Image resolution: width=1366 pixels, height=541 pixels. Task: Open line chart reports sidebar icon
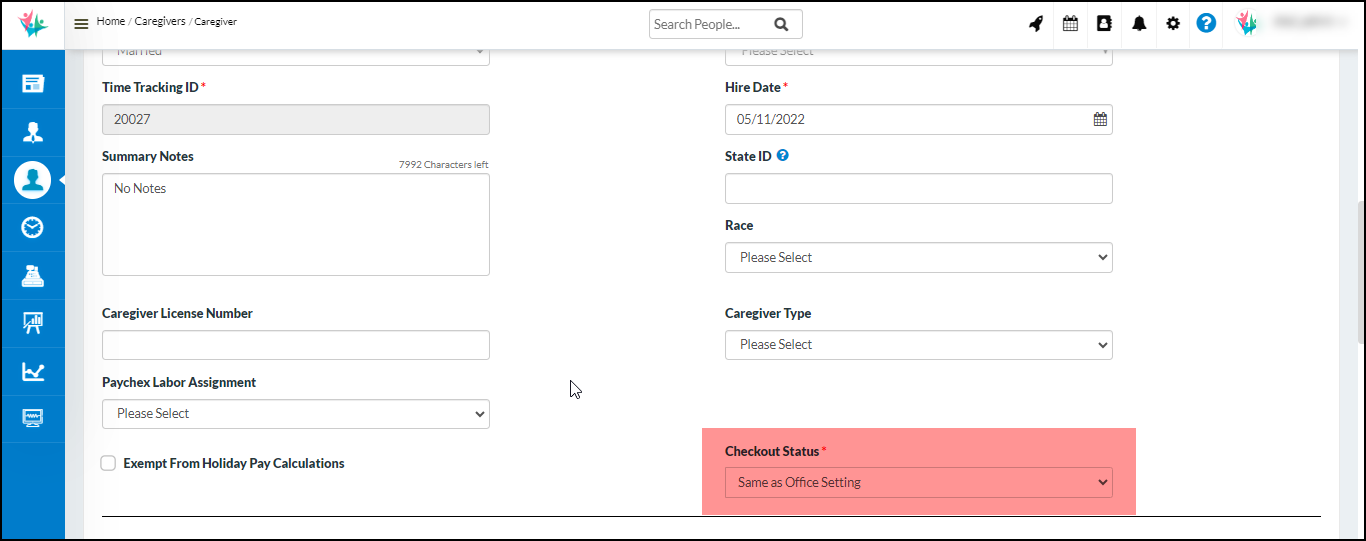click(x=32, y=372)
